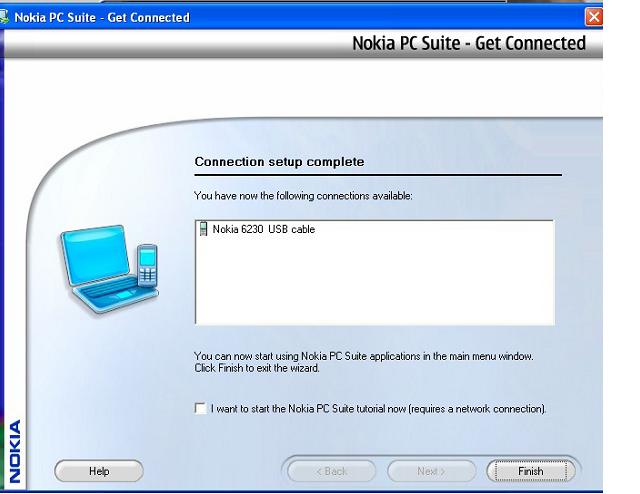This screenshot has width=640, height=494.
Task: Click the Finish button to exit wizard
Action: 531,471
